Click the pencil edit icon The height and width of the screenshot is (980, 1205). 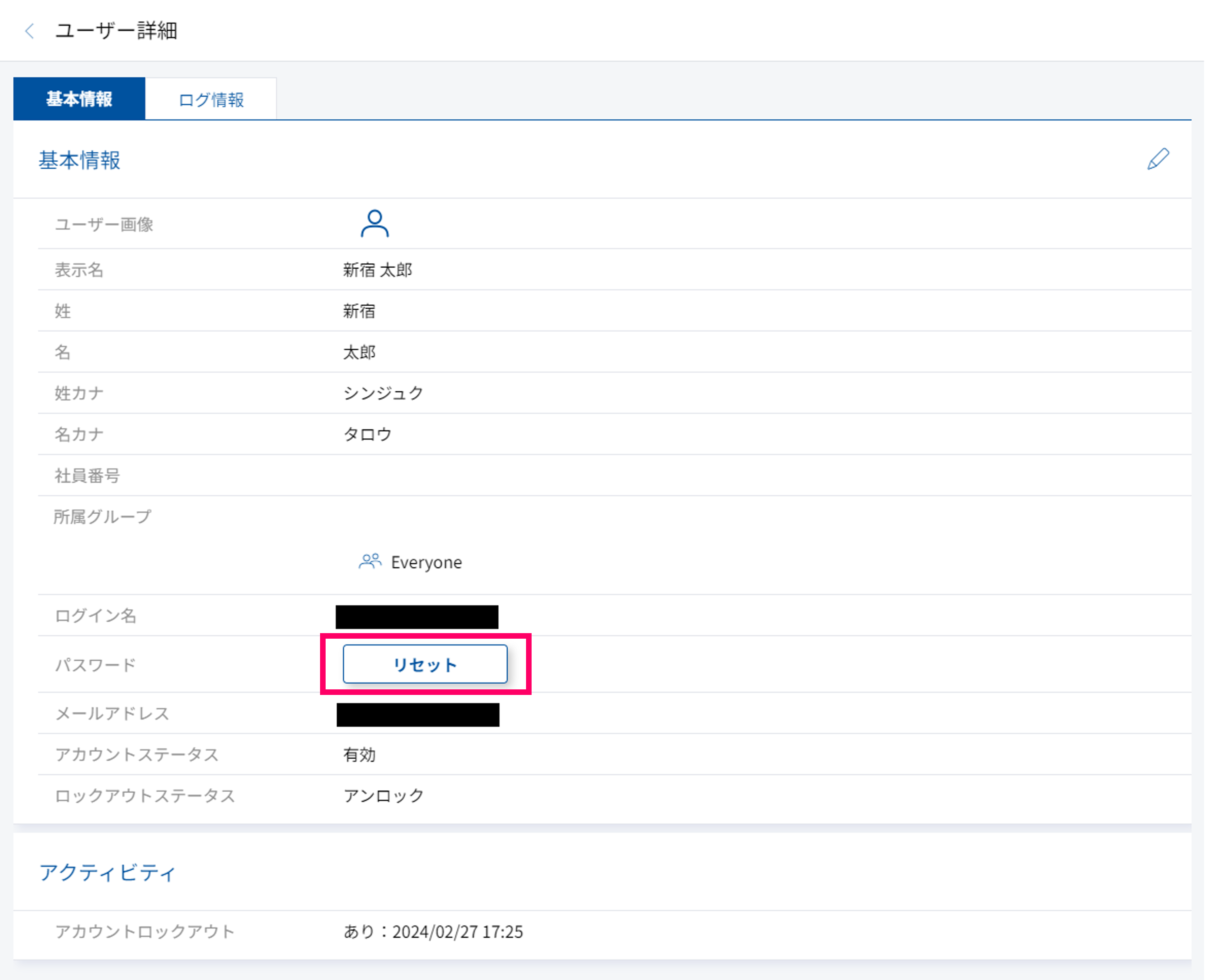1157,159
